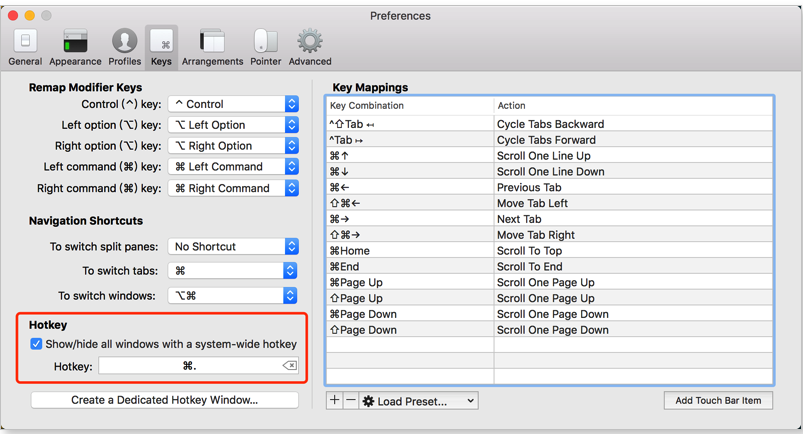Select the Scroll One Line Up row

point(550,156)
